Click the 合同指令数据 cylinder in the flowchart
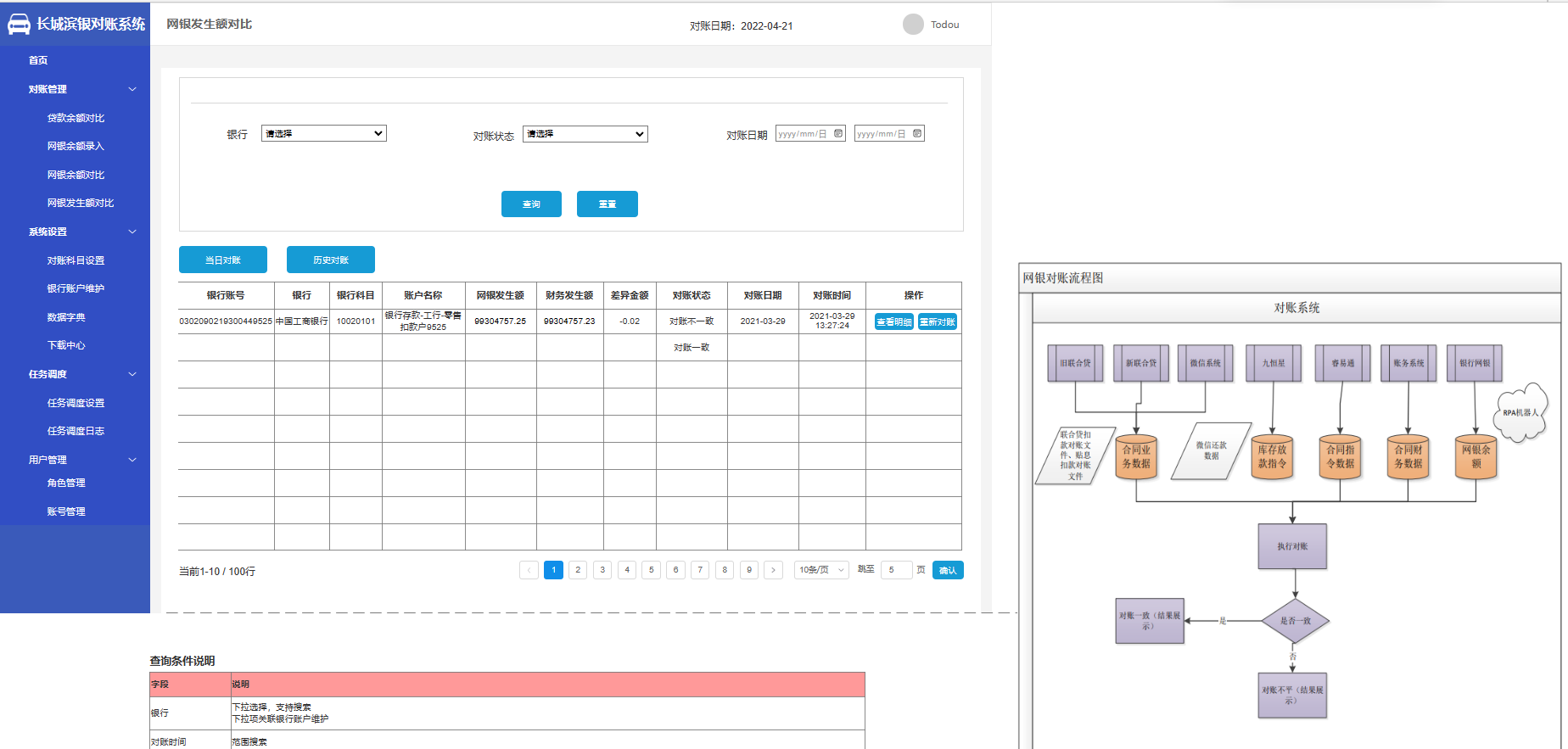 click(1341, 456)
